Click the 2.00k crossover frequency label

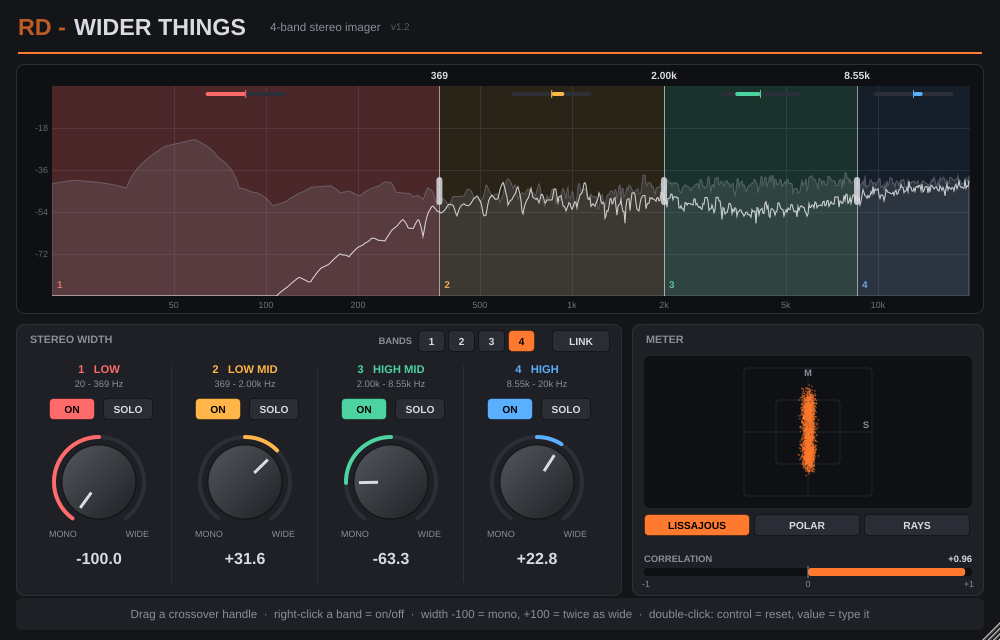(x=664, y=75)
